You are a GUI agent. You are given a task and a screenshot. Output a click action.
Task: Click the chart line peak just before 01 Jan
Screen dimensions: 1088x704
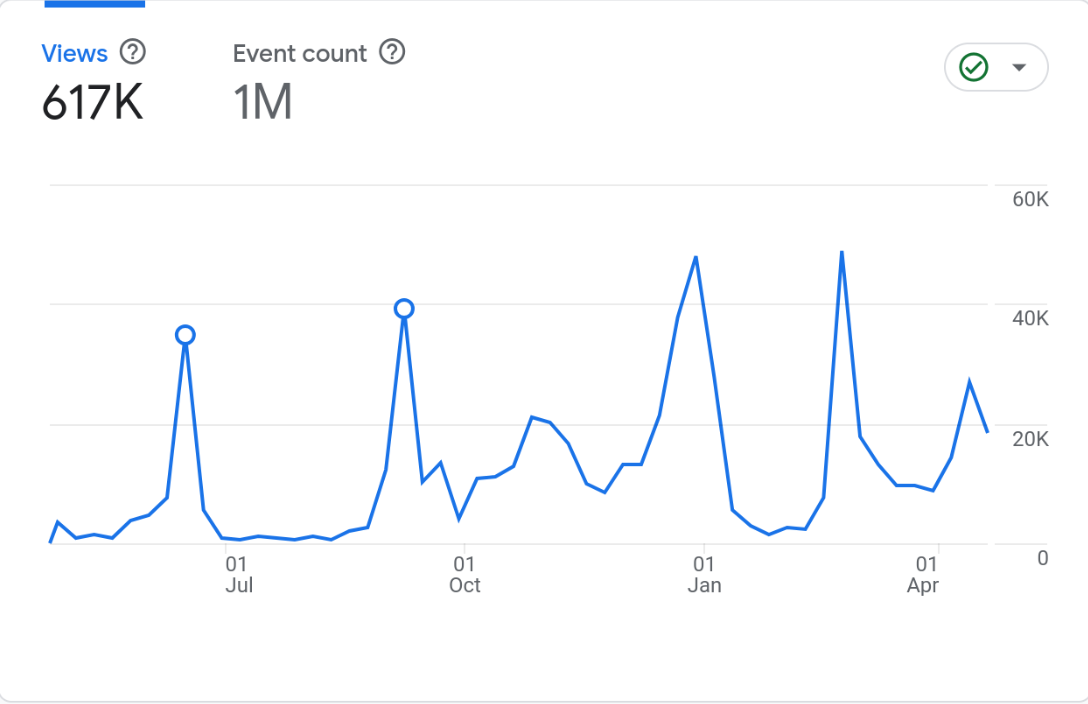[x=695, y=258]
